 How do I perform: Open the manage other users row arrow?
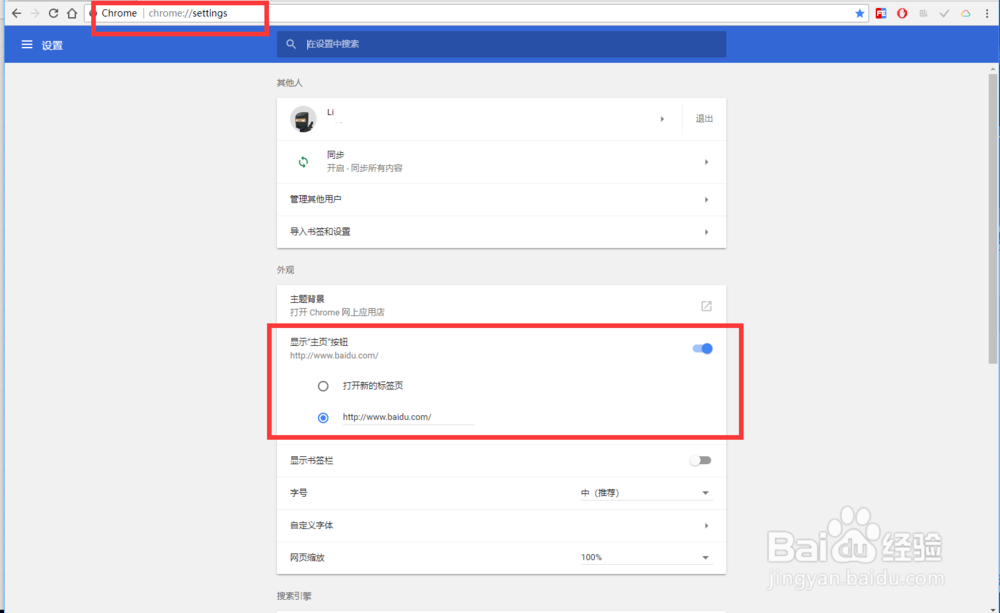pyautogui.click(x=706, y=200)
